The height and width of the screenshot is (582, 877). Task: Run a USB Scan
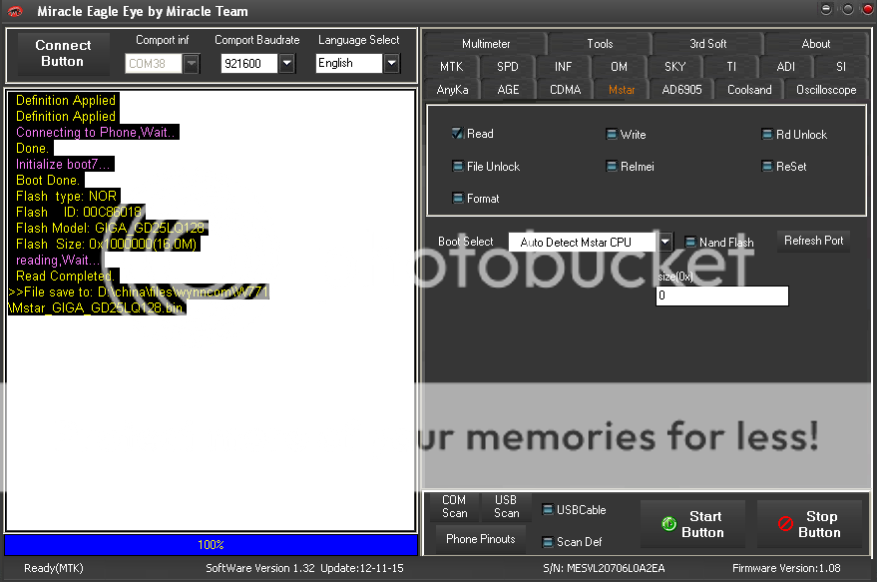click(506, 506)
